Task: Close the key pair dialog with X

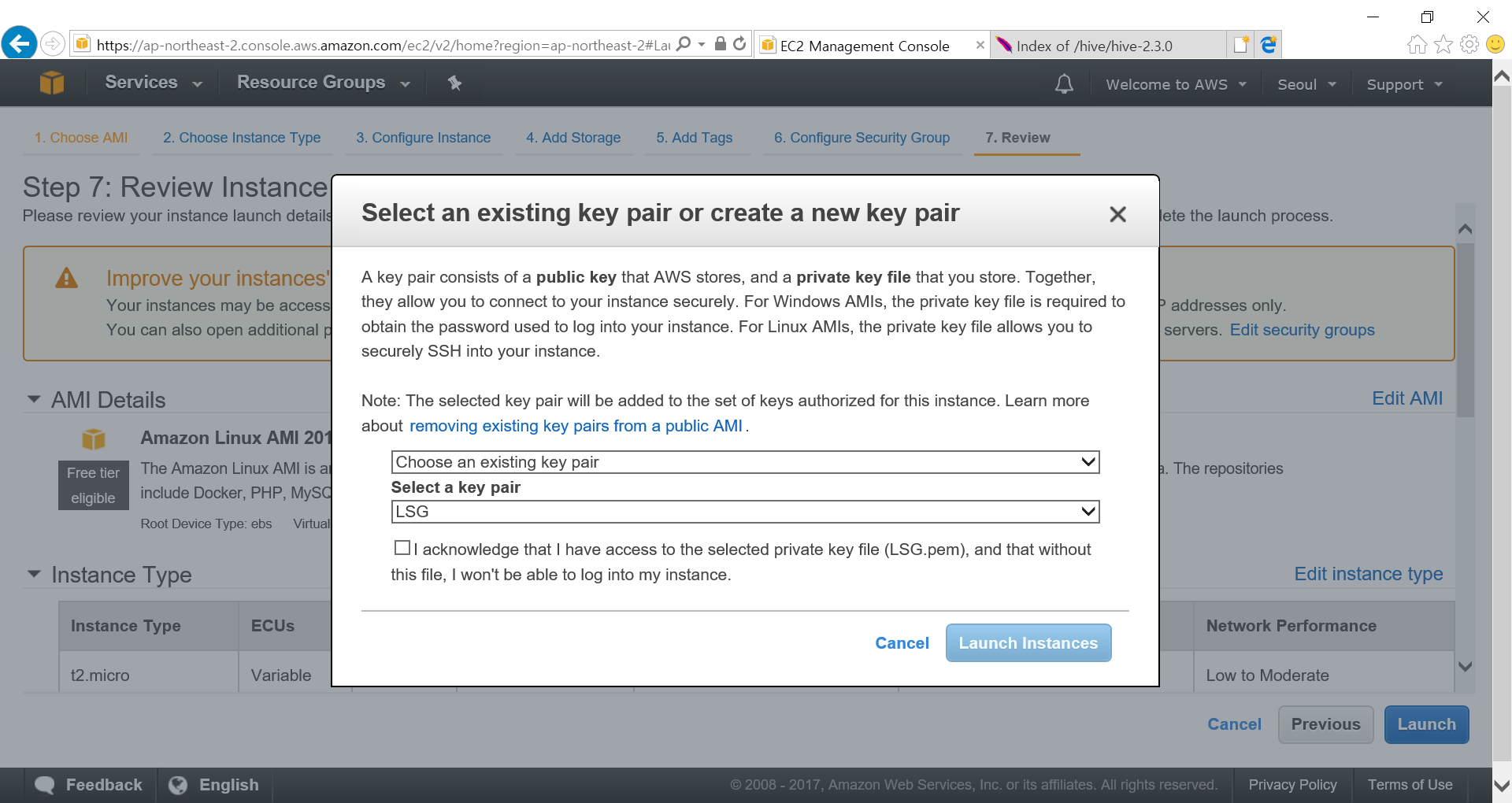Action: (1117, 214)
